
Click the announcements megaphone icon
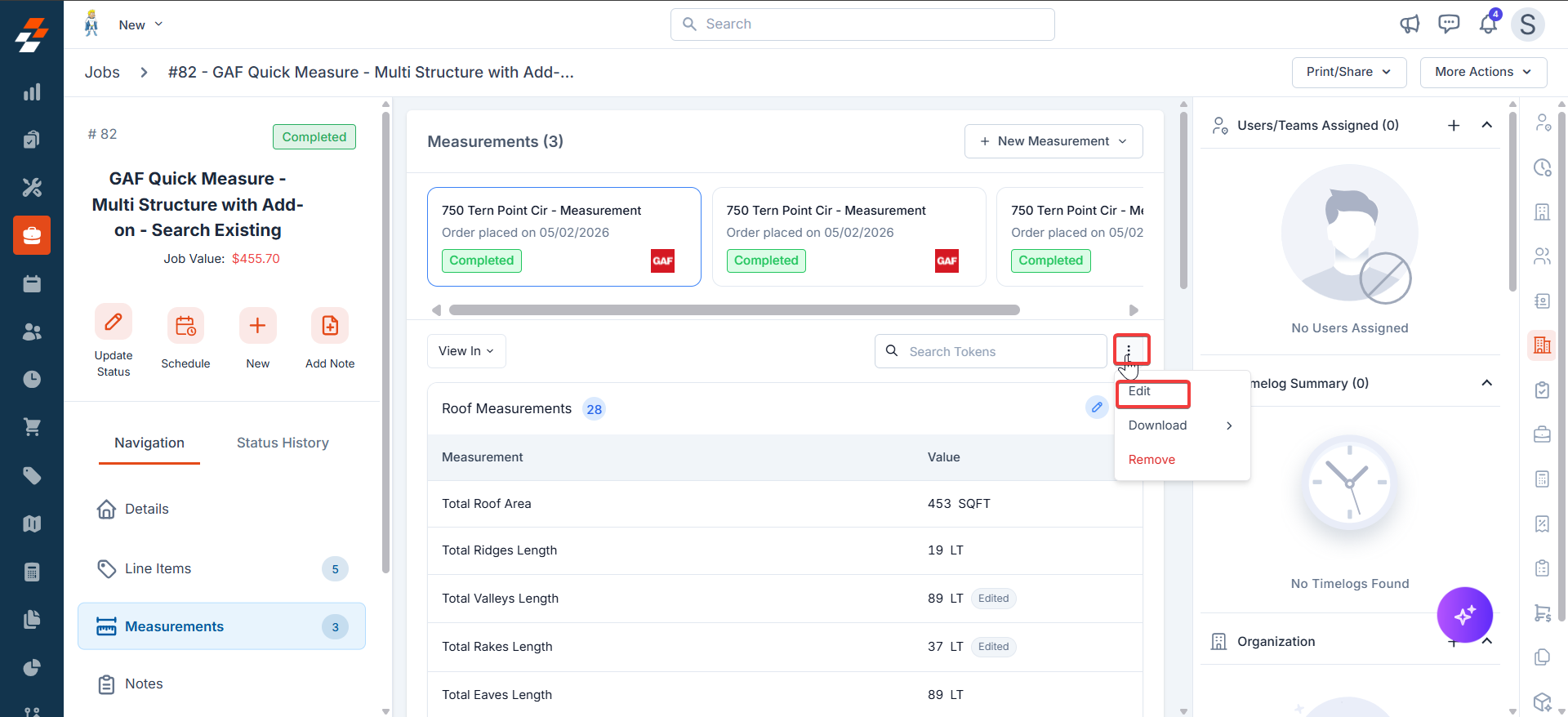pyautogui.click(x=1410, y=24)
